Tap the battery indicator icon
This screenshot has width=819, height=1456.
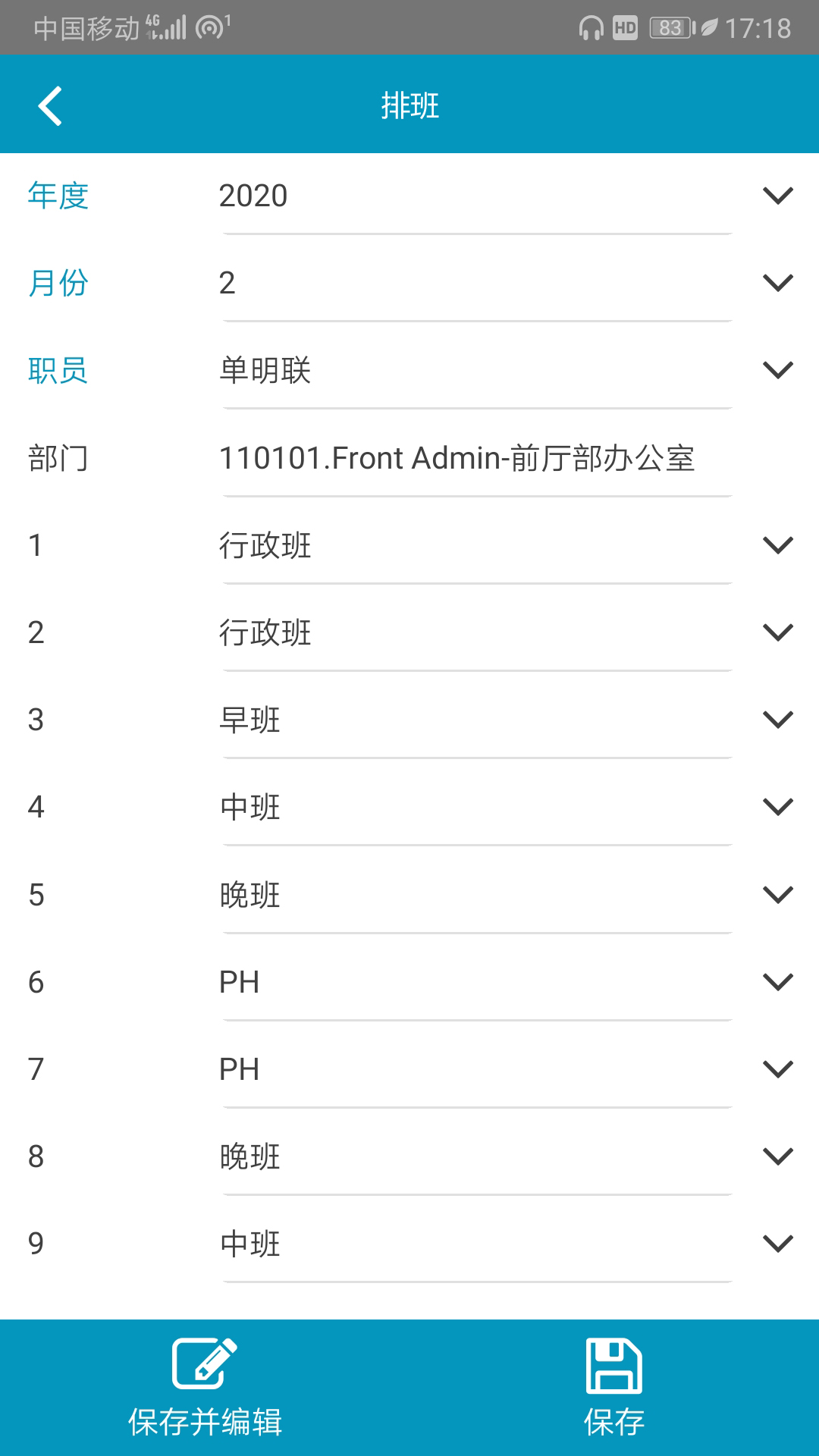point(672,28)
